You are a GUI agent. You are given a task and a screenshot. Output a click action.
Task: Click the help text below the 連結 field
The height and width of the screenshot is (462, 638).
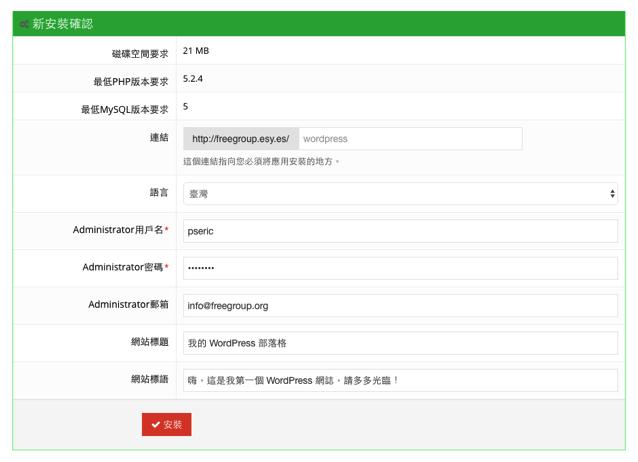pos(261,162)
